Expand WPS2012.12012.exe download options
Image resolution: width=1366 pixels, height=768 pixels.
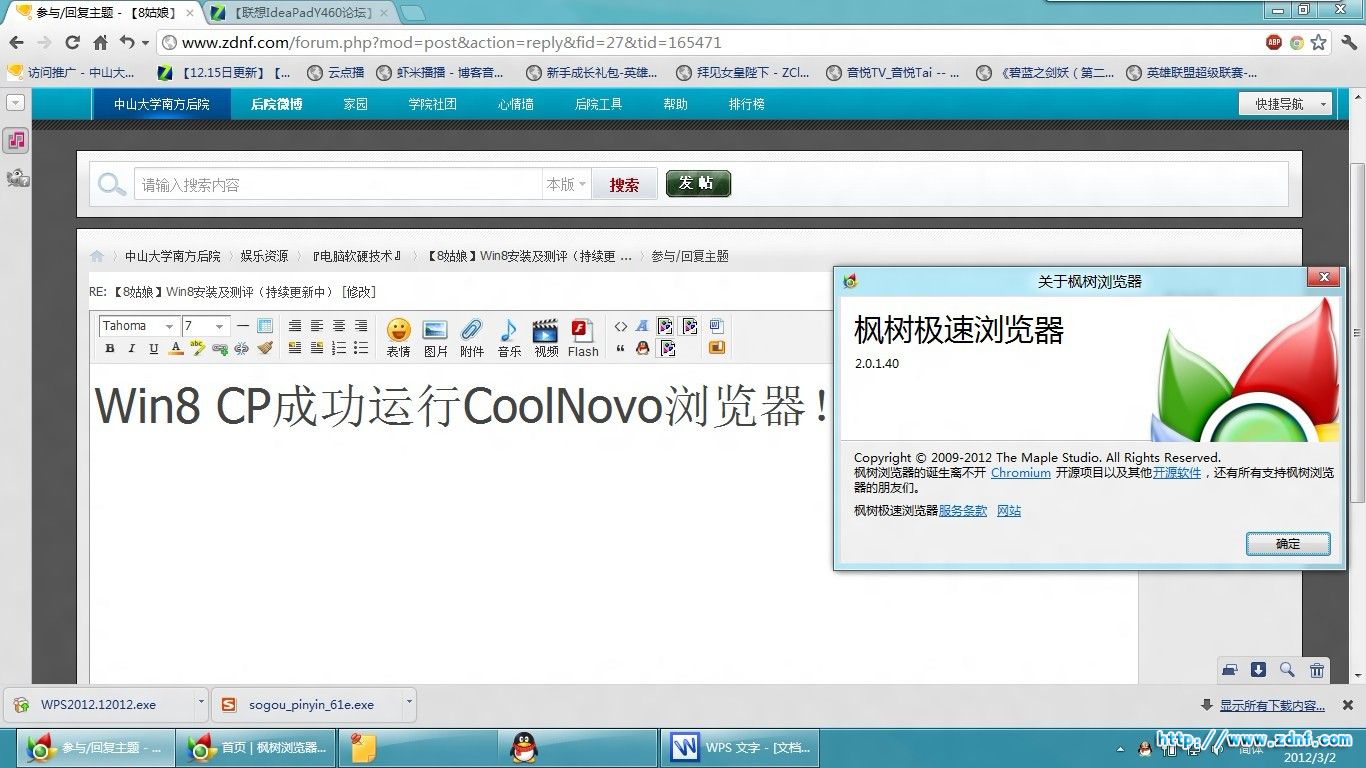201,702
